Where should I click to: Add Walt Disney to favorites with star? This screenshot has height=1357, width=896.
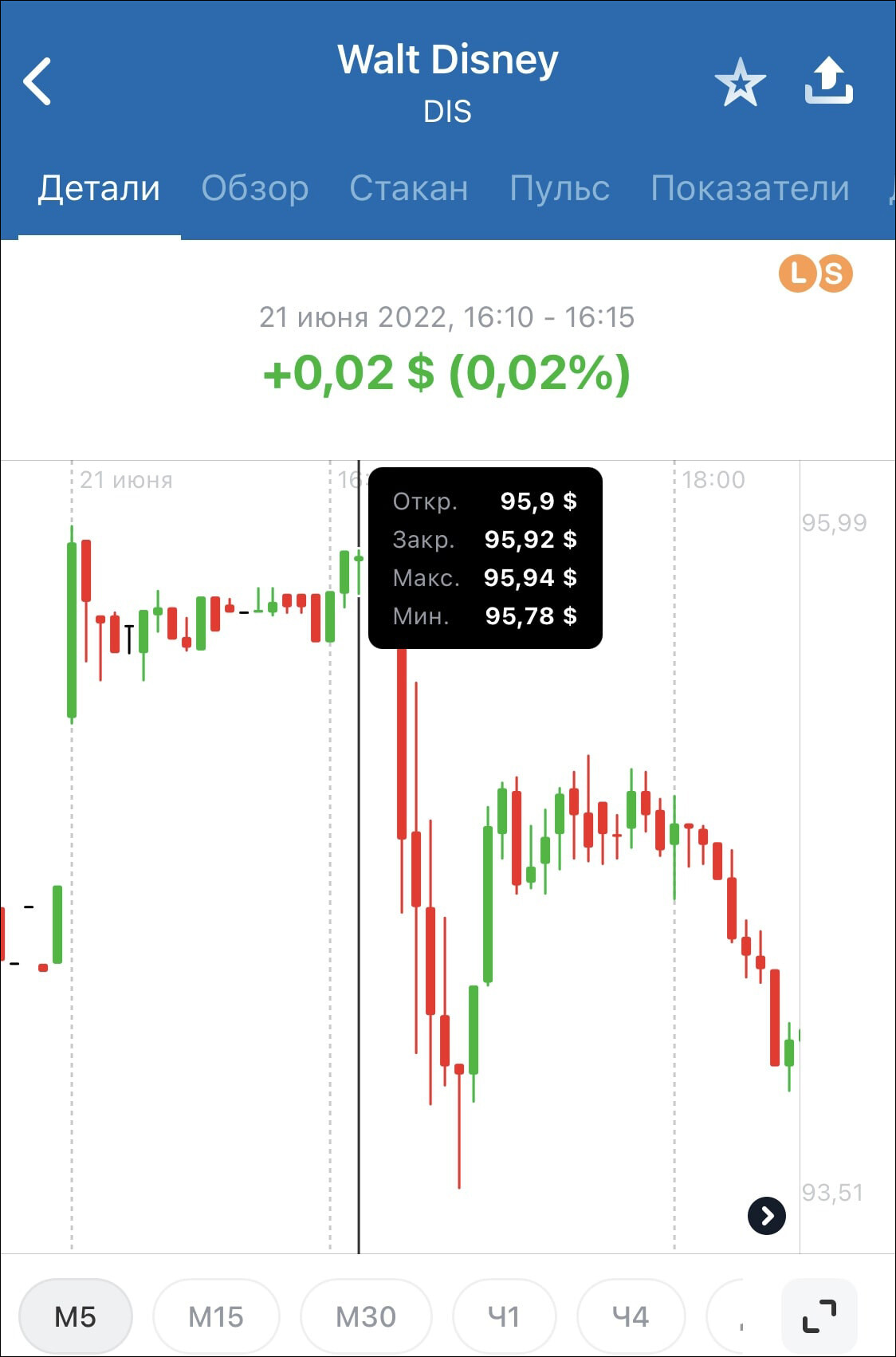[x=740, y=82]
